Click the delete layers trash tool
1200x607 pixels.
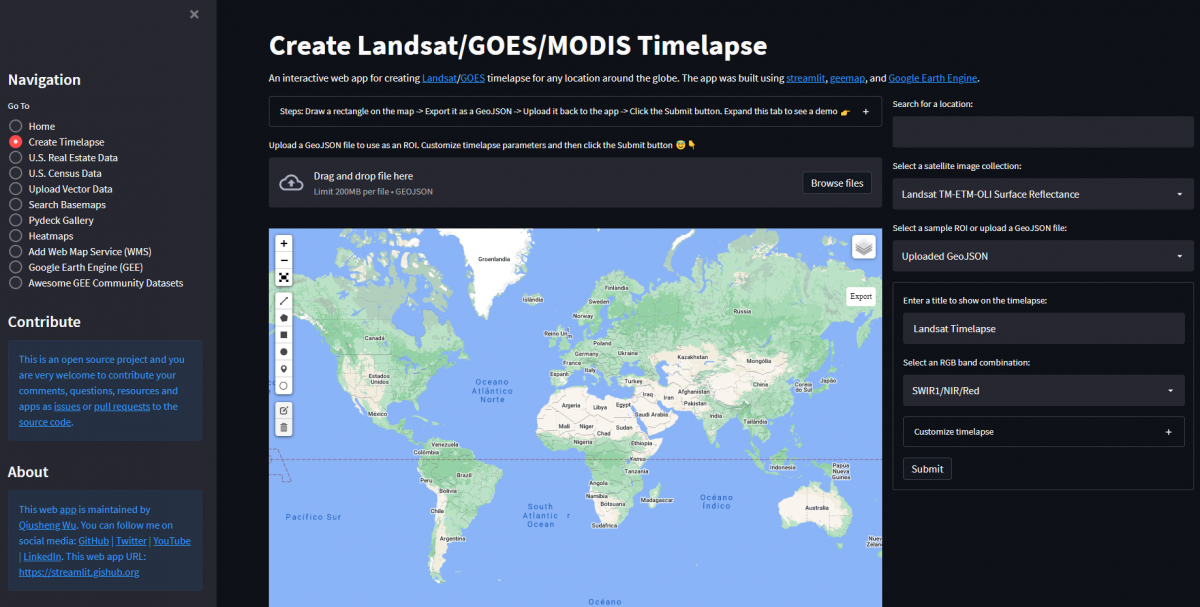pos(284,427)
